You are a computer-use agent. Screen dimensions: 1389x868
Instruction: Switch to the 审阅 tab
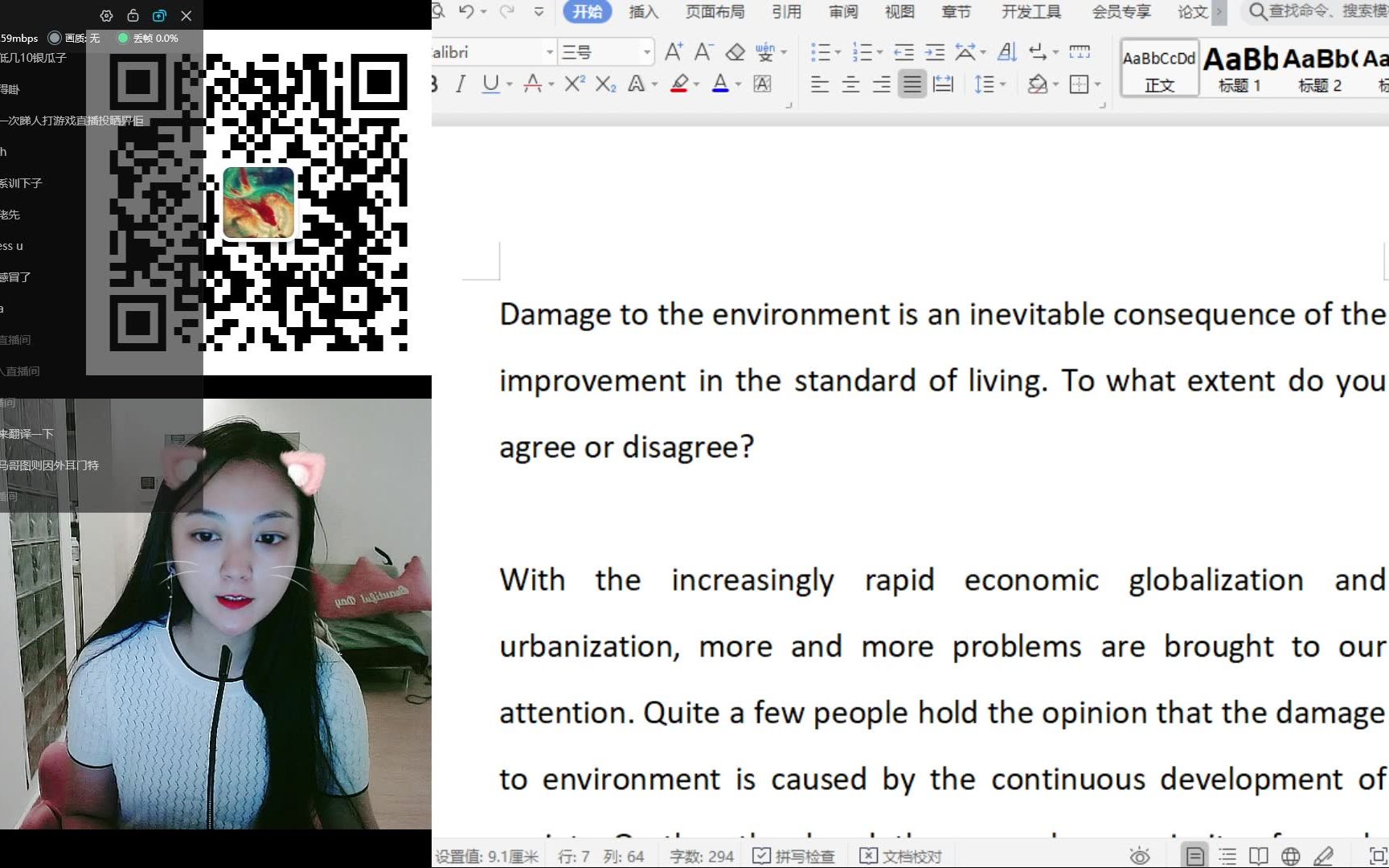(x=843, y=11)
